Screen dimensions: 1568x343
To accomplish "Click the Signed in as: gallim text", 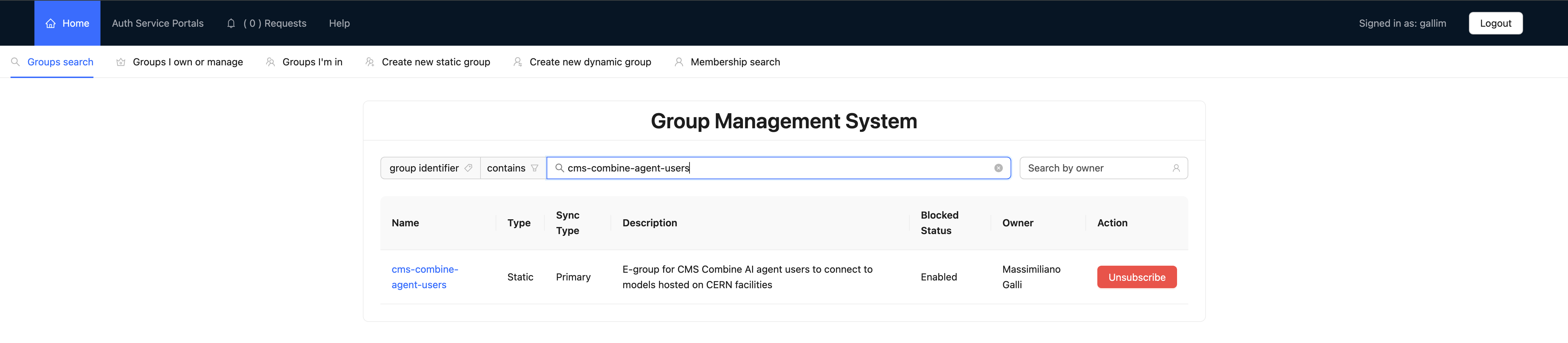I will (x=1403, y=23).
